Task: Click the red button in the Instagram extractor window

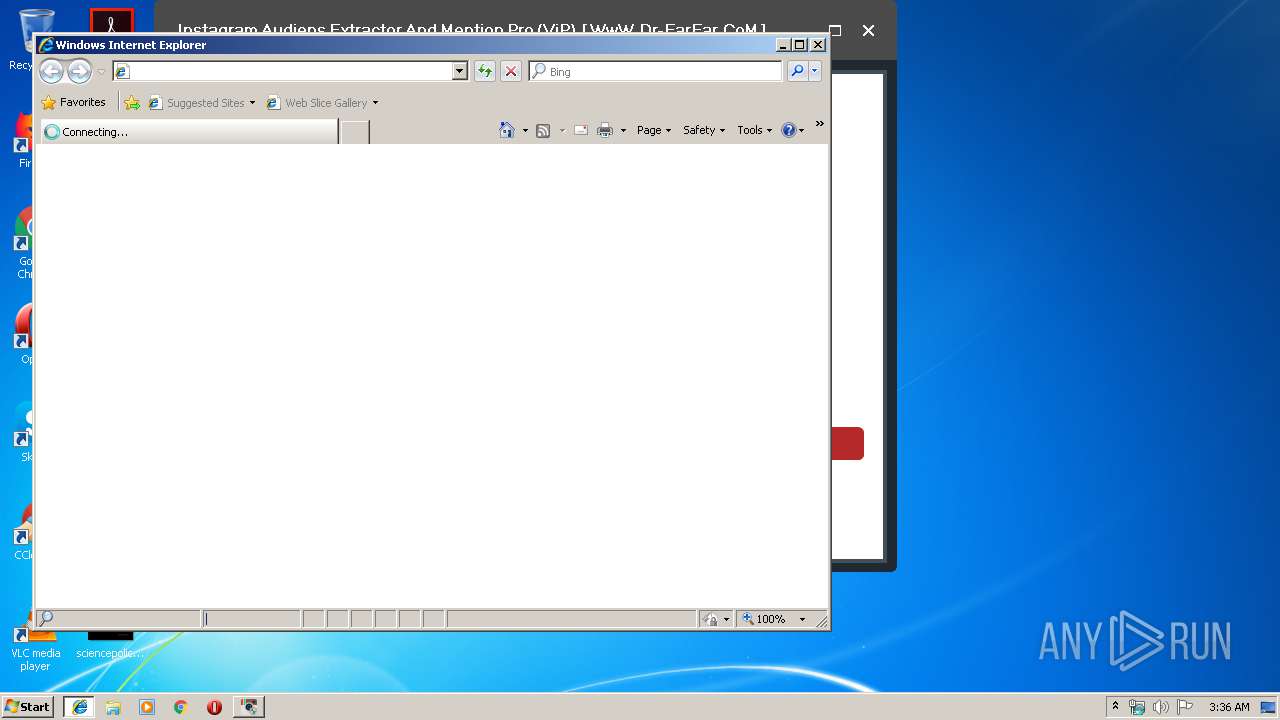Action: [x=846, y=443]
